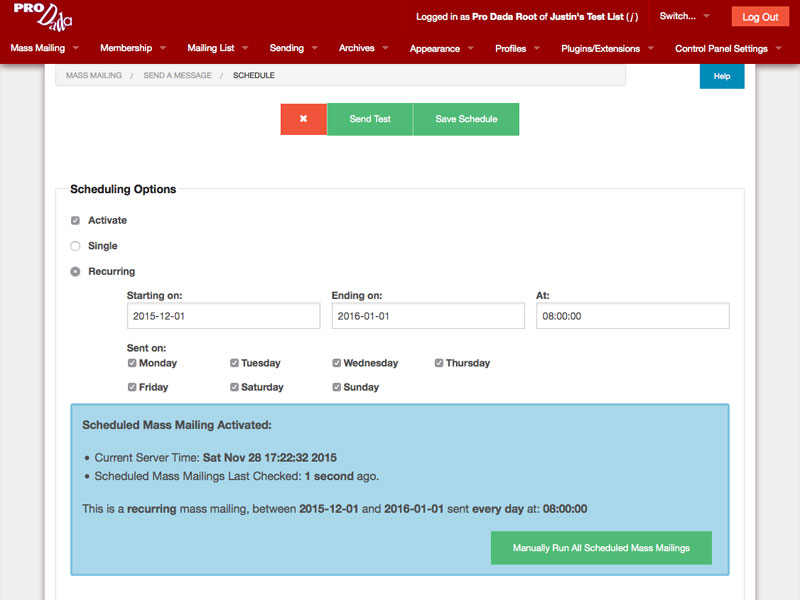Uncheck the Monday checkbox
This screenshot has width=800, height=600.
click(x=132, y=363)
